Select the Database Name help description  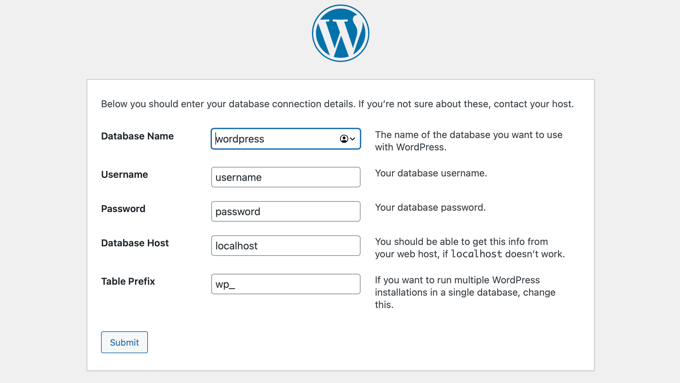click(469, 141)
